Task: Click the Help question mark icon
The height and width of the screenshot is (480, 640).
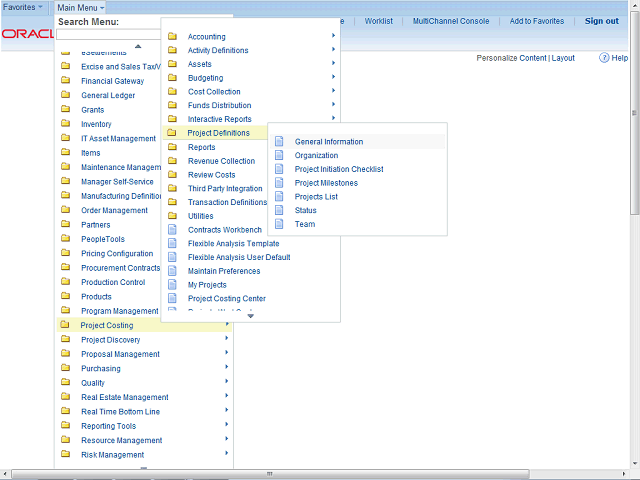Action: [x=604, y=58]
